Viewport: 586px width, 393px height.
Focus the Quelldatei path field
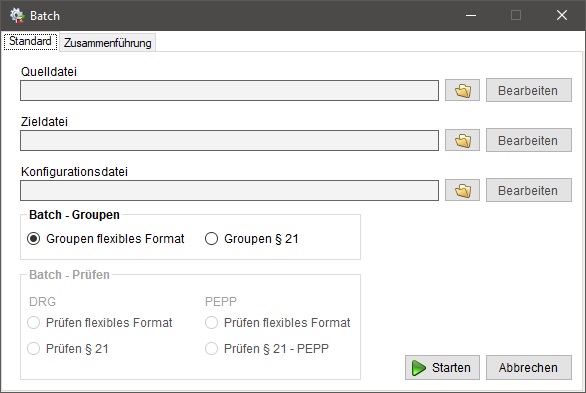[229, 90]
